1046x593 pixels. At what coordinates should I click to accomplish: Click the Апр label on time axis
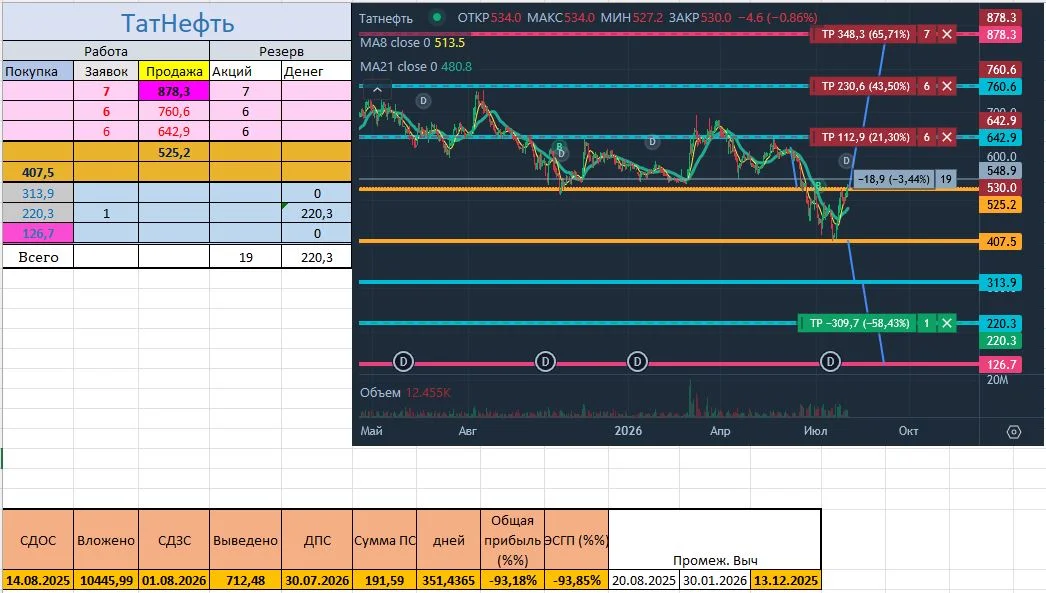click(720, 431)
